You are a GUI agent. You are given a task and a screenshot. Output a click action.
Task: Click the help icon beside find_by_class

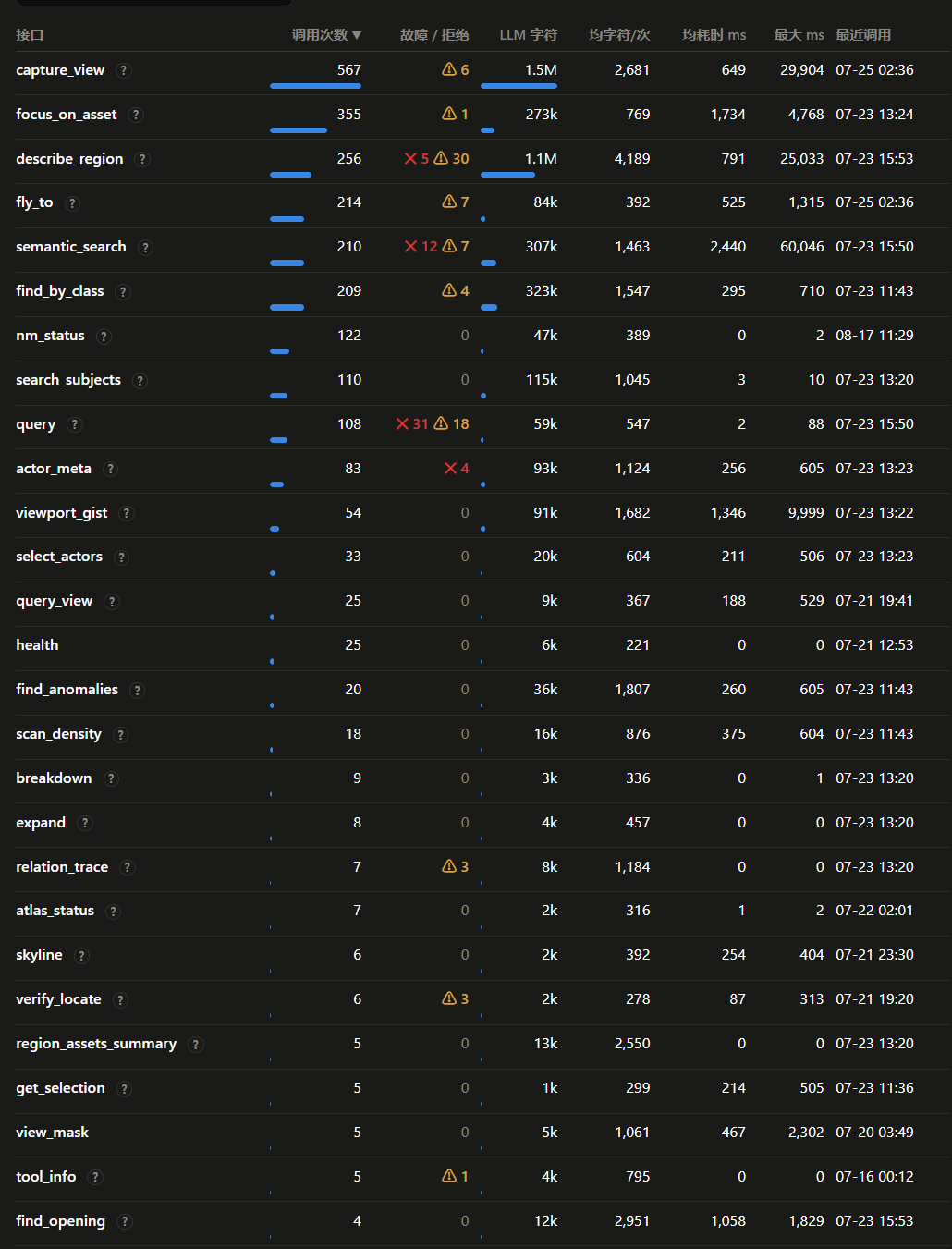click(123, 292)
